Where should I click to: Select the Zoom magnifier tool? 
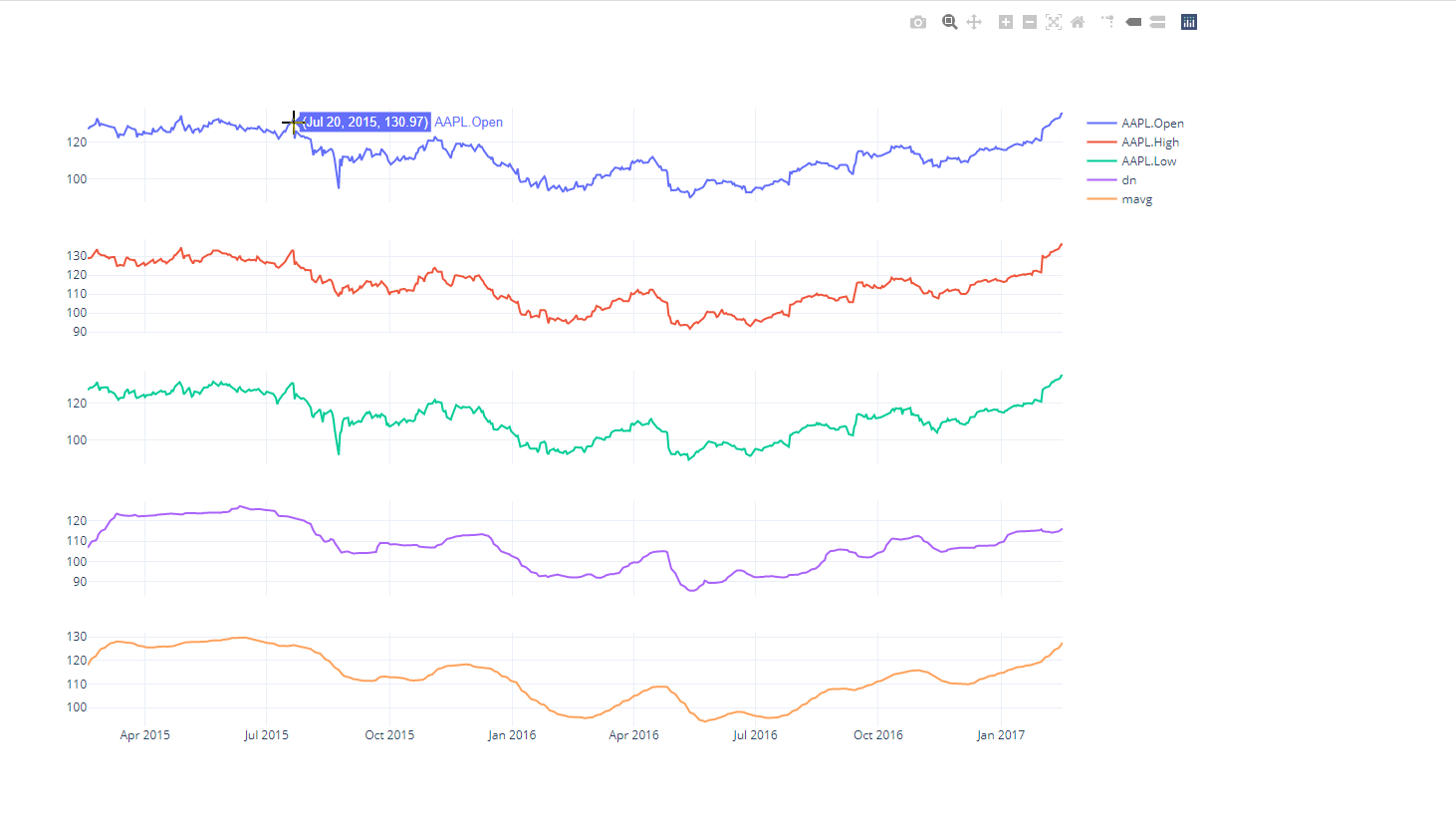[x=950, y=22]
